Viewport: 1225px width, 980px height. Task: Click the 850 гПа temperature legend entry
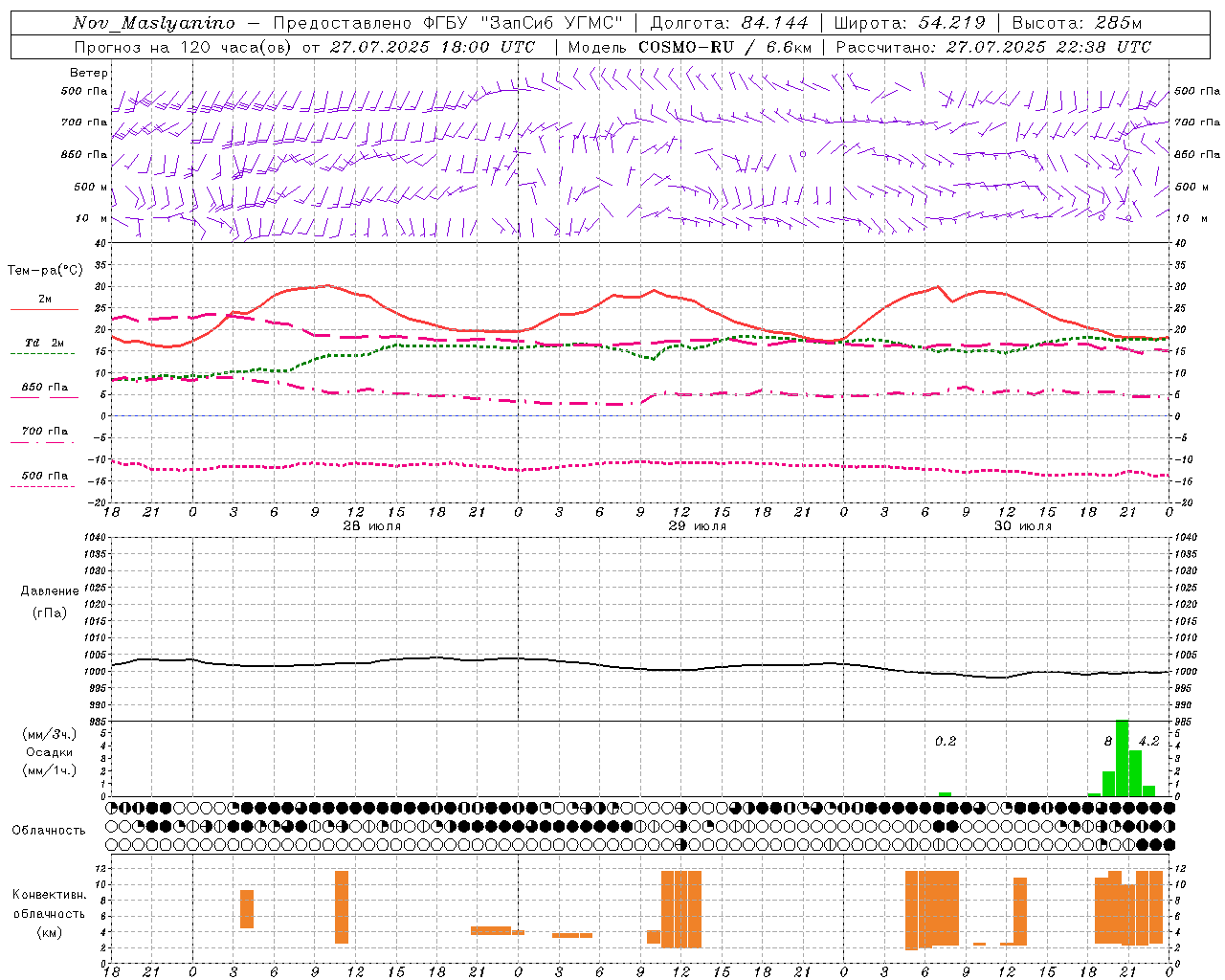(x=45, y=388)
